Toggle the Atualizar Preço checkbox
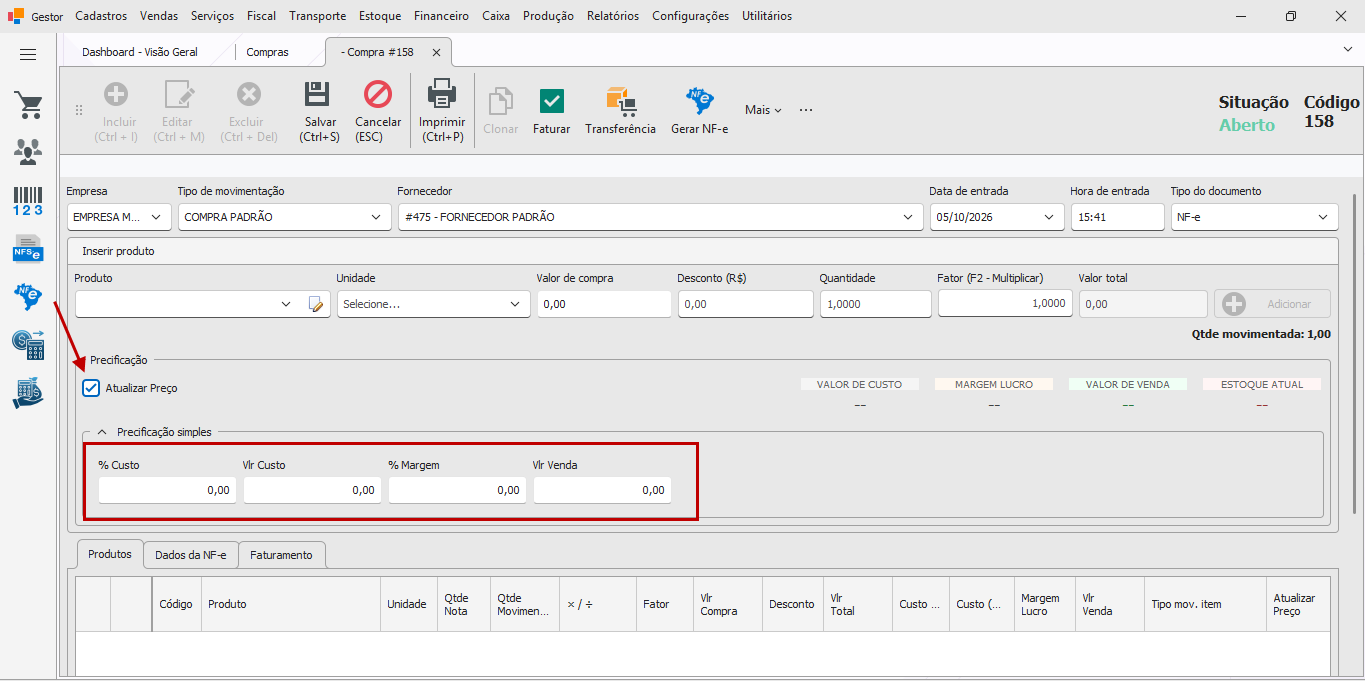 click(91, 388)
